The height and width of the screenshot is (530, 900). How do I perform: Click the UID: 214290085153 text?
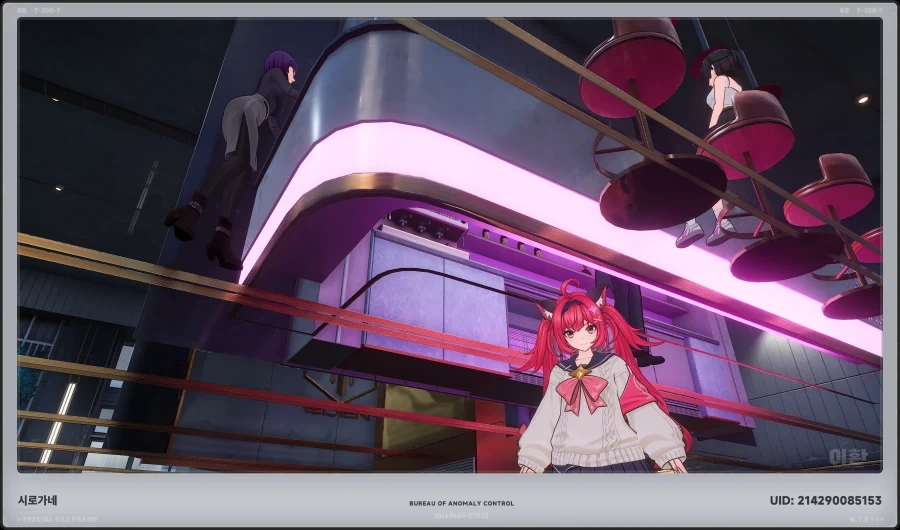pos(825,501)
